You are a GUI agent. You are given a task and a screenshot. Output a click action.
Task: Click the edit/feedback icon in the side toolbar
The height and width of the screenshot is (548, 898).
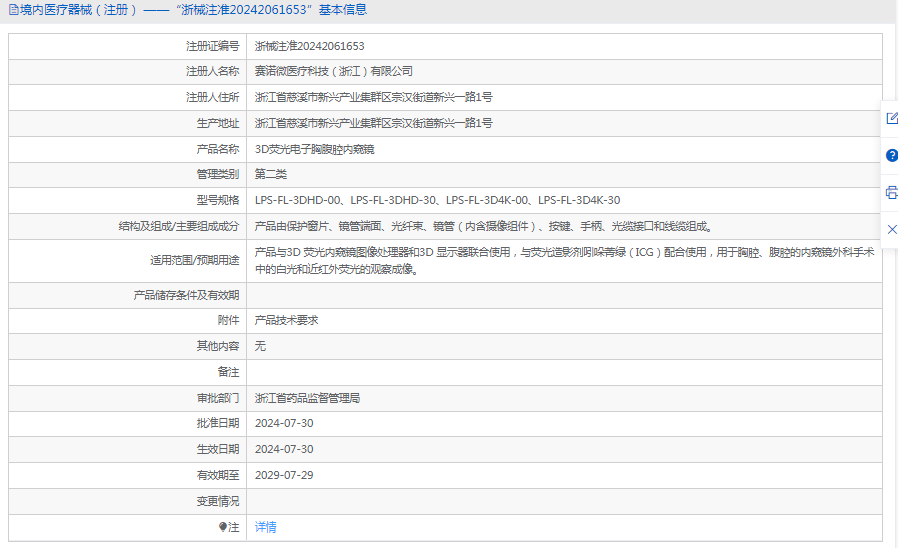pos(892,118)
